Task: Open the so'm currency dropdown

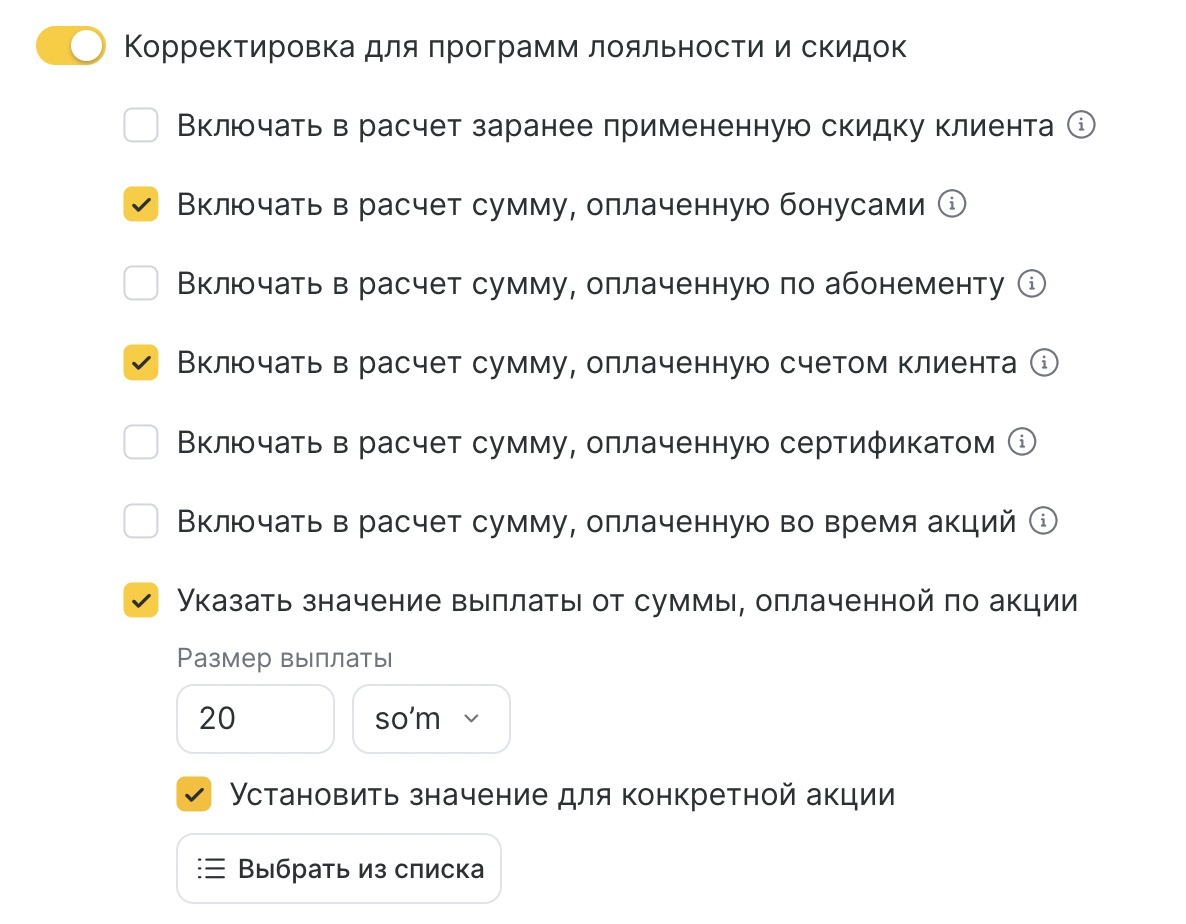Action: coord(431,719)
